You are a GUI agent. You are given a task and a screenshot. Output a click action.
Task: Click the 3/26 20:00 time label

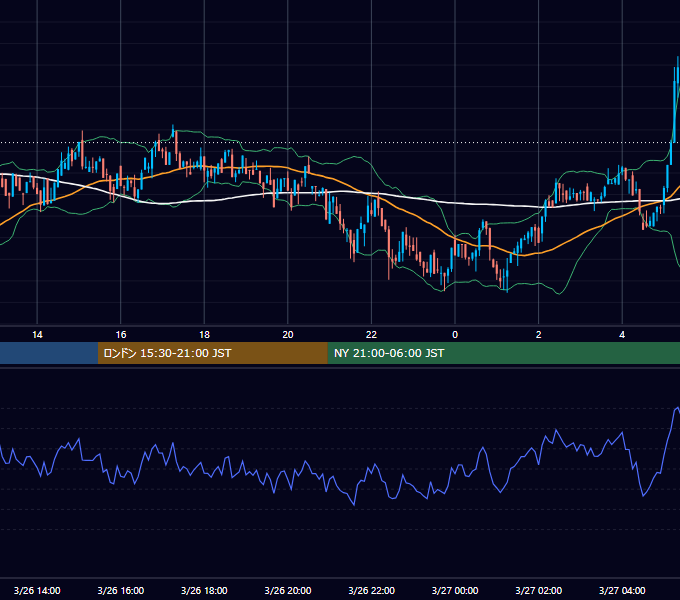coord(288,590)
